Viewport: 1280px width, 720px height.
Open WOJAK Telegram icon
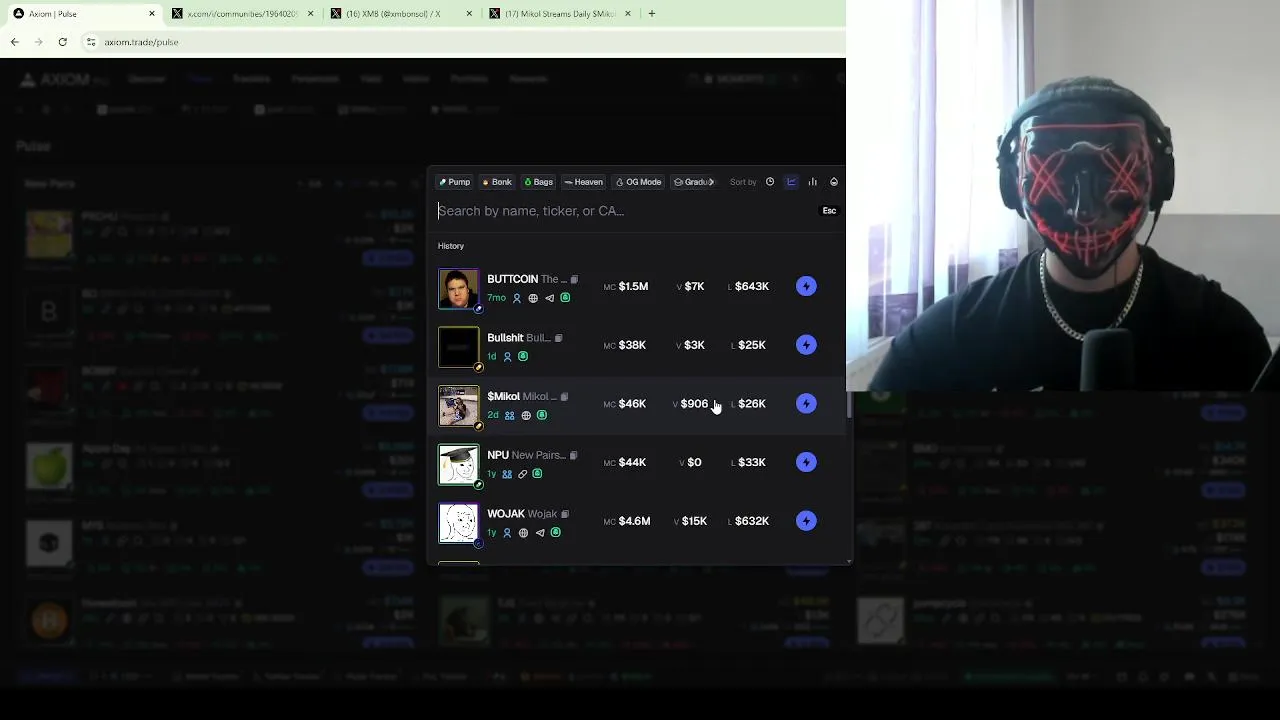point(540,533)
